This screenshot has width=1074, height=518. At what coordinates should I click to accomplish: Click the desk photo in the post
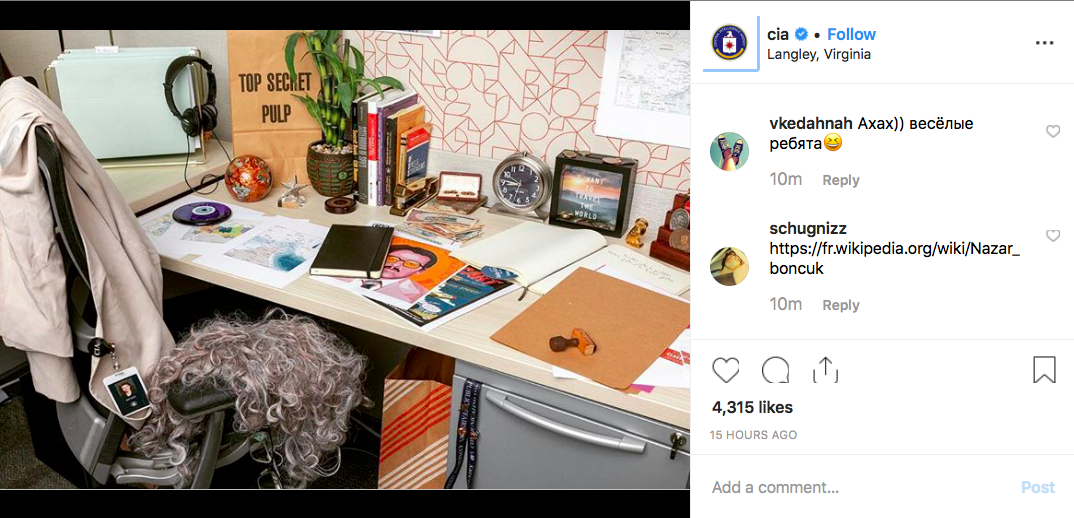(345, 259)
